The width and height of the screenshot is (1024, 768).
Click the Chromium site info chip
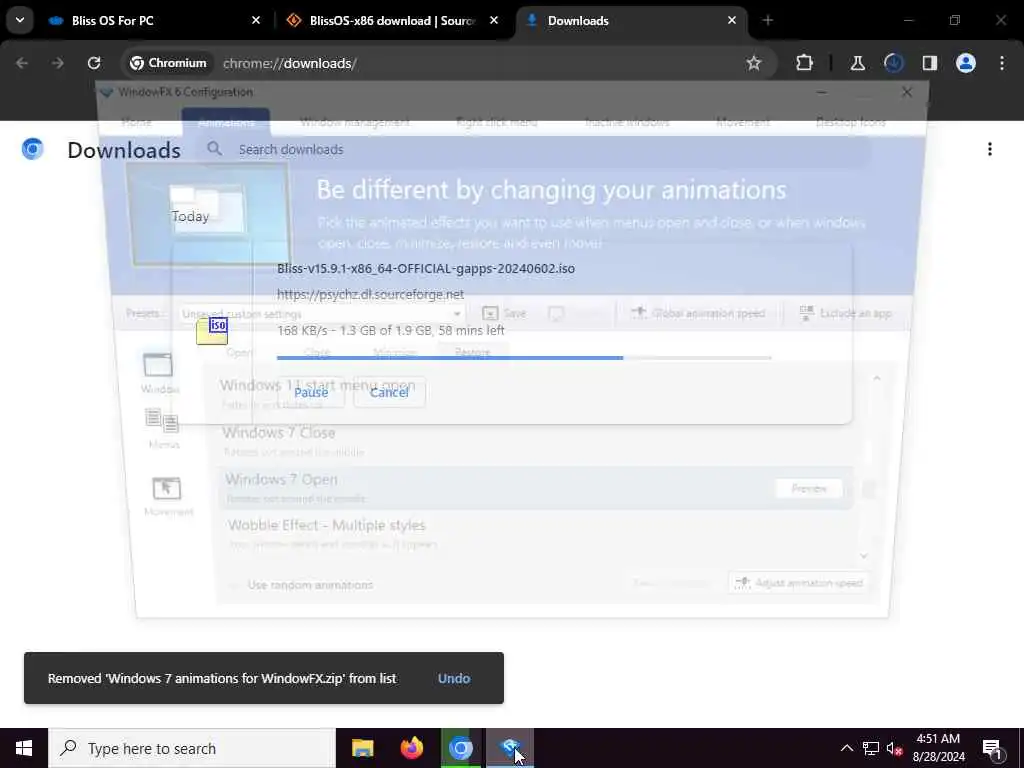tap(168, 63)
